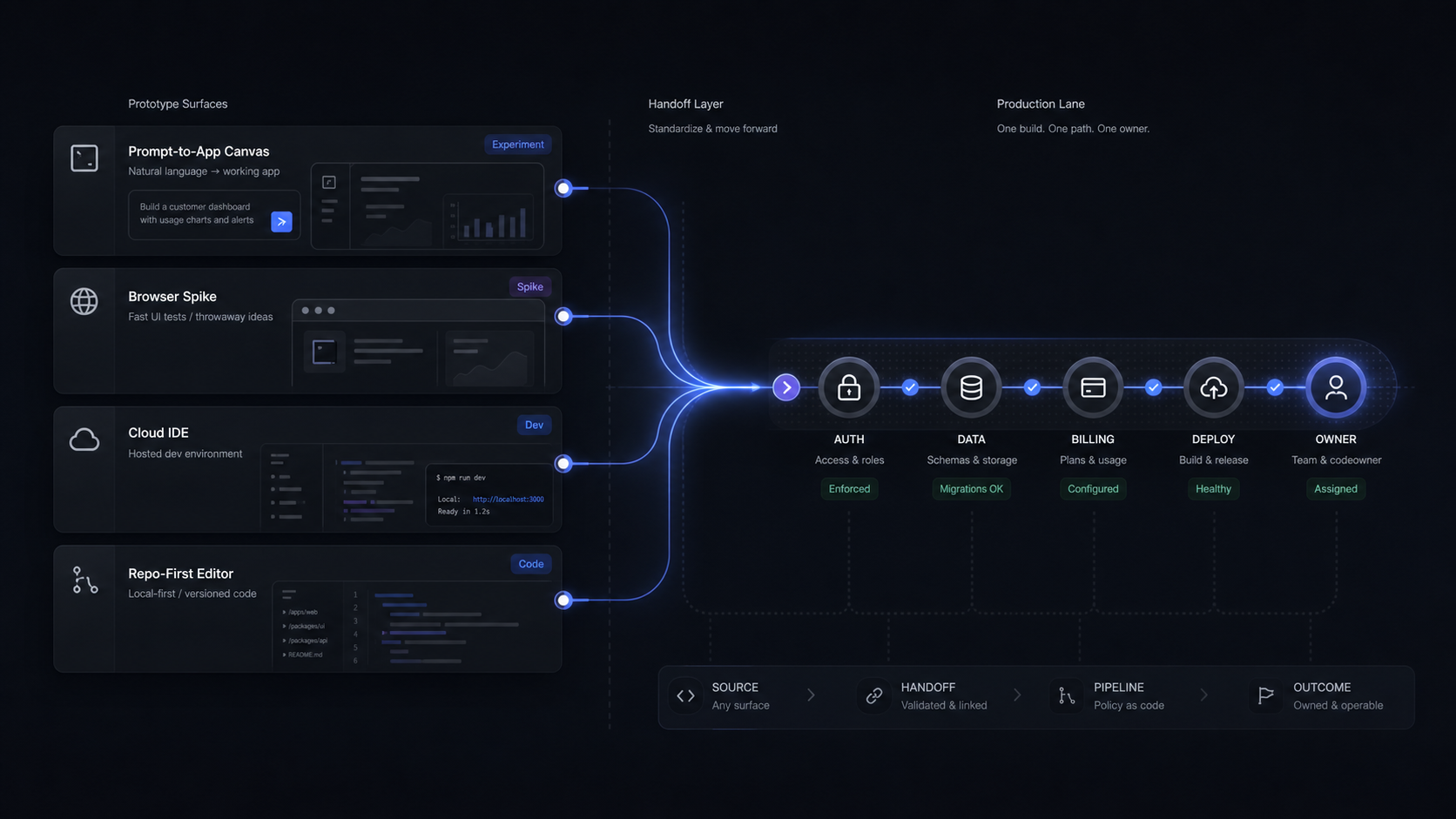Click the Enforced status badge under AUTH
This screenshot has width=1456, height=819.
click(849, 489)
